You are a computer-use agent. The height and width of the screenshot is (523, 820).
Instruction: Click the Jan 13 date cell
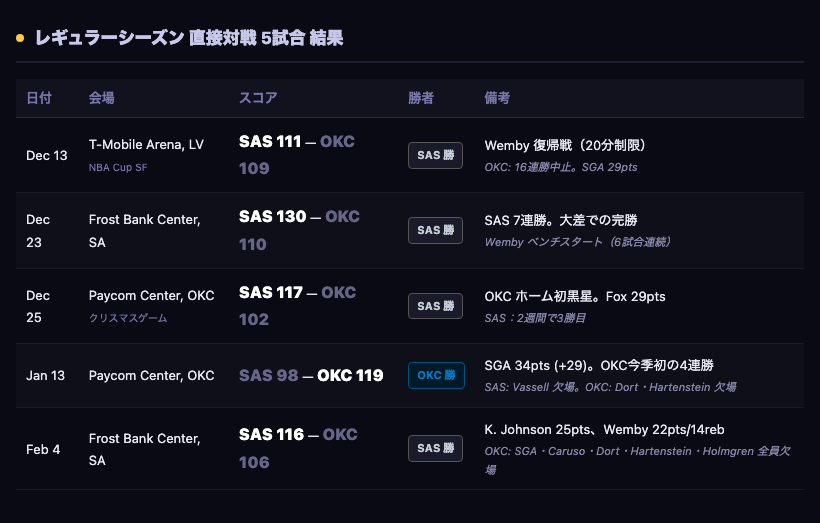point(45,376)
